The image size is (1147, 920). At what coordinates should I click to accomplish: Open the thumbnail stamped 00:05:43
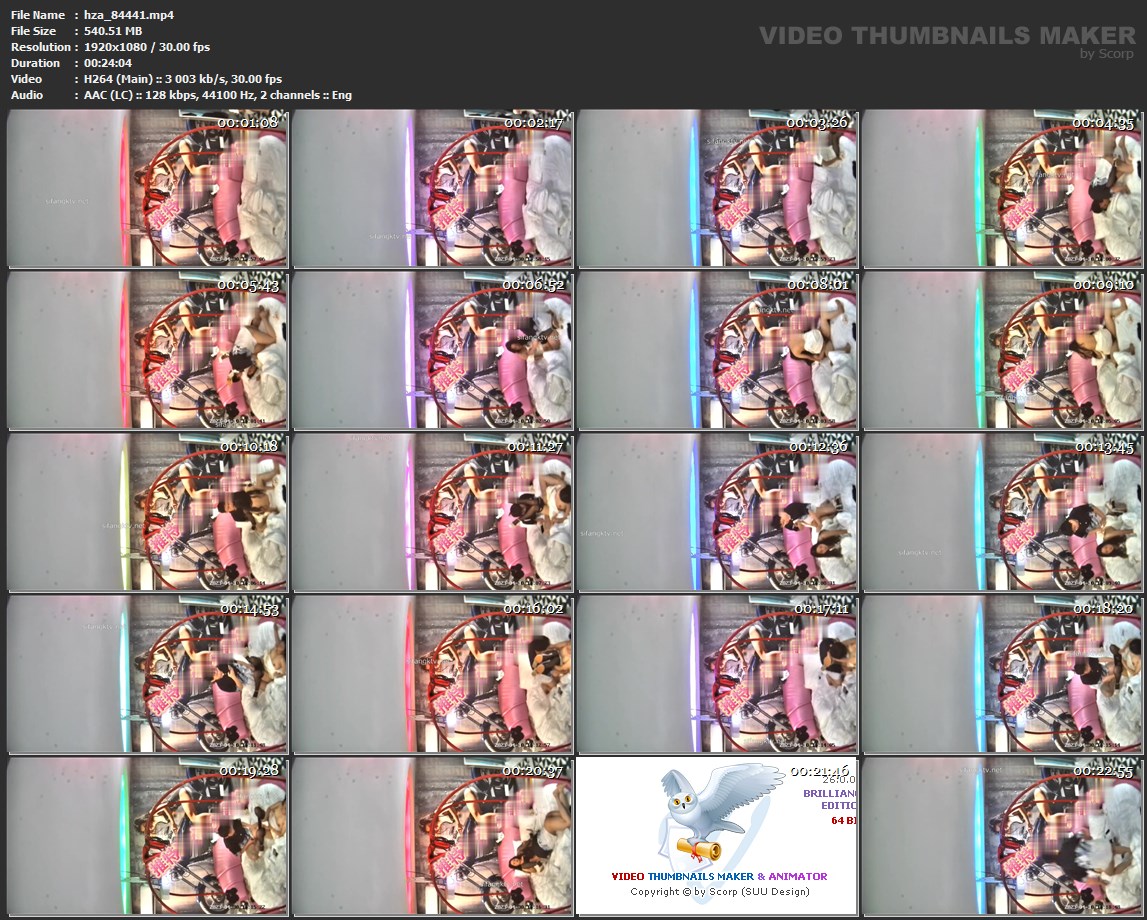[x=147, y=350]
